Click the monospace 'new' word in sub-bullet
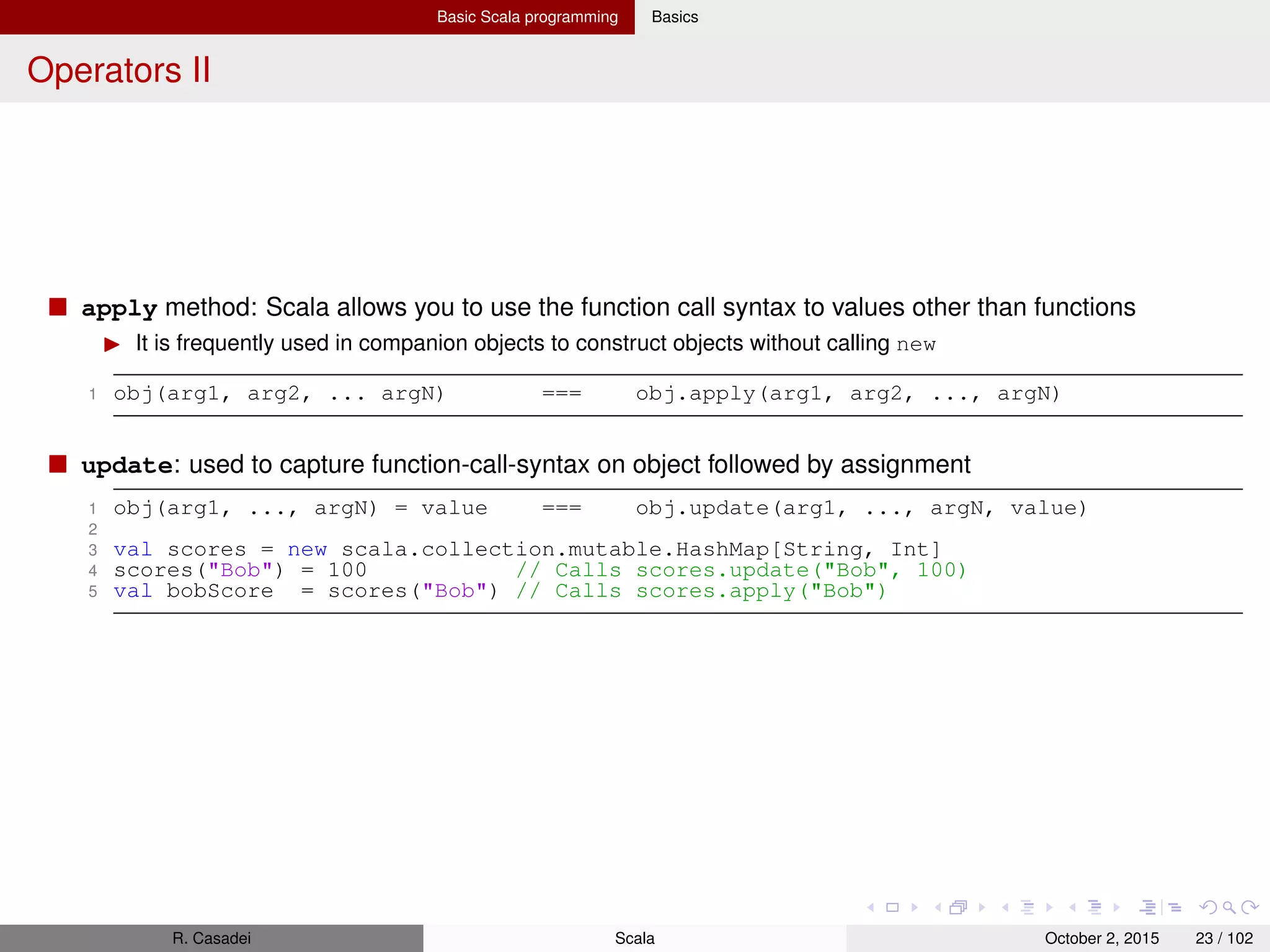1270x952 pixels. (x=916, y=345)
